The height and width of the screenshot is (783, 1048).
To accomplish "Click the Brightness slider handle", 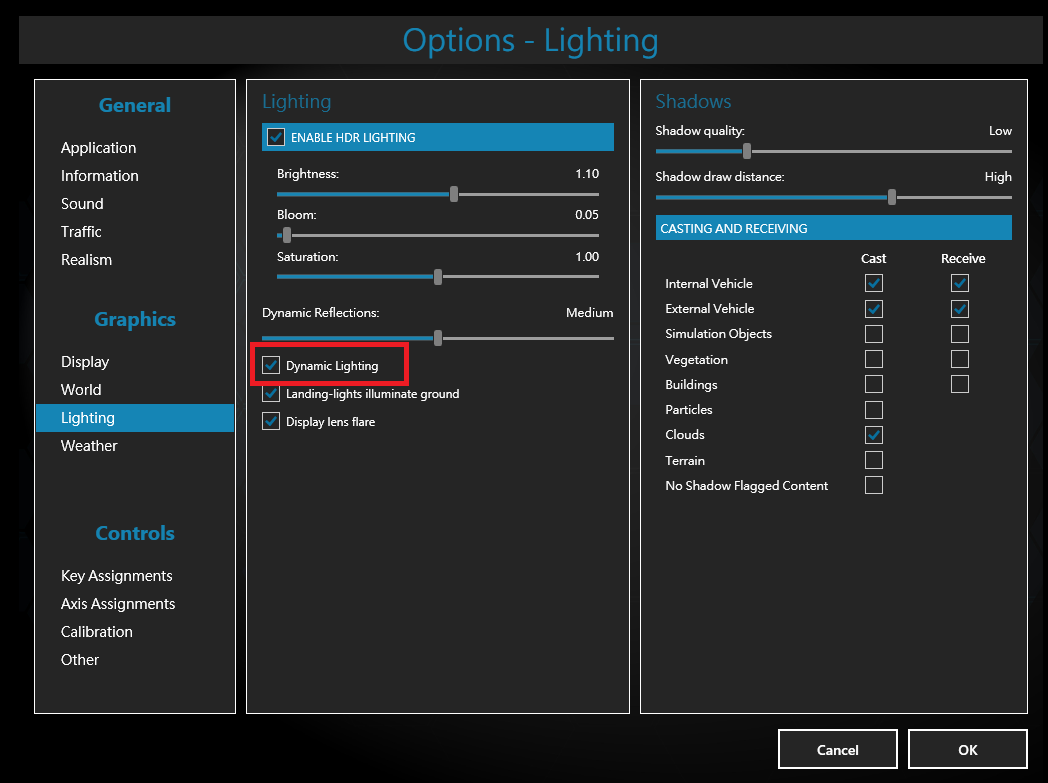I will pyautogui.click(x=454, y=194).
